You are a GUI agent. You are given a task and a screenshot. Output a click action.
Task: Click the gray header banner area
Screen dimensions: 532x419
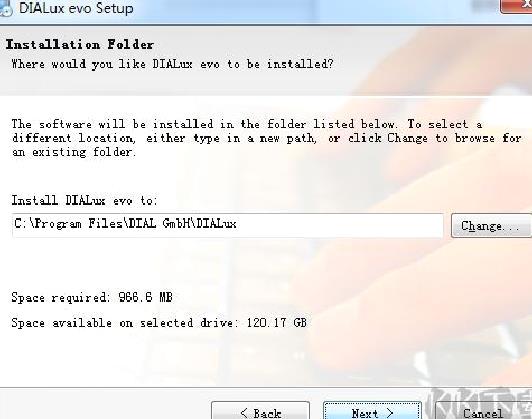click(266, 61)
